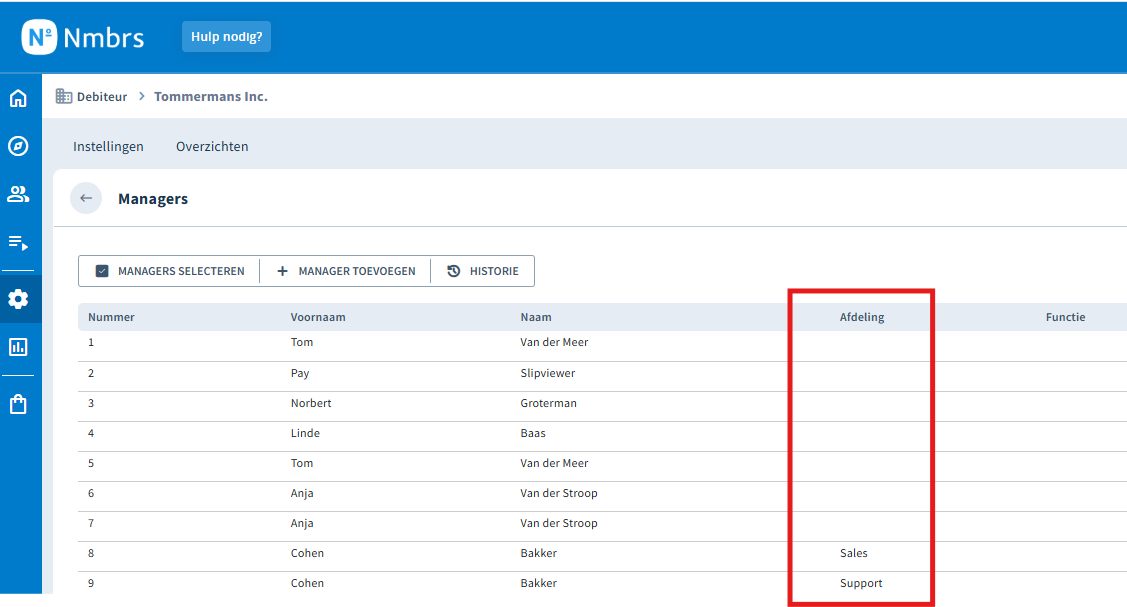This screenshot has height=607, width=1127.
Task: Sort by the Naam column header
Action: pyautogui.click(x=536, y=317)
